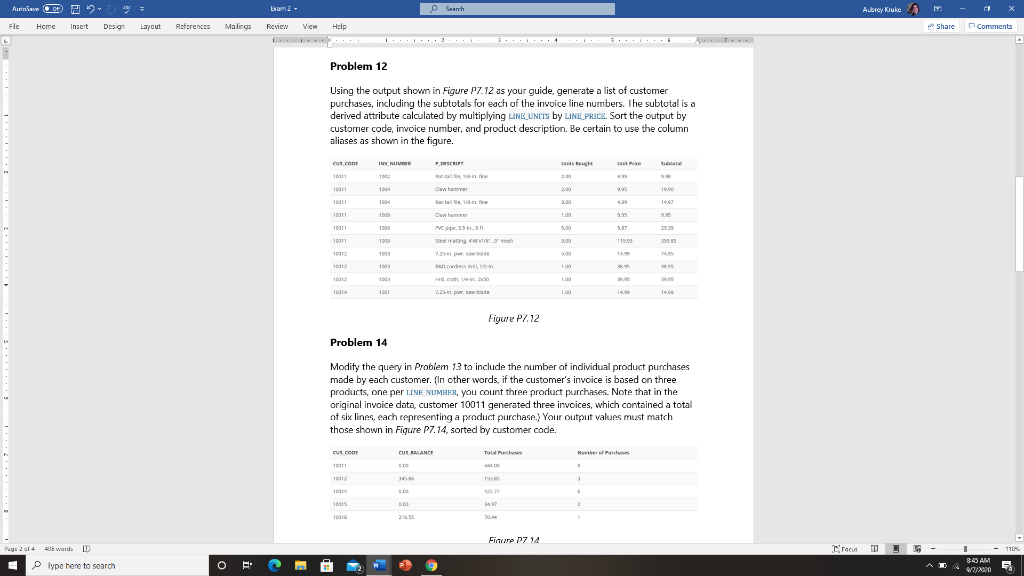Switch to Read Mode in the status bar
This screenshot has height=576, width=1024.
[874, 548]
